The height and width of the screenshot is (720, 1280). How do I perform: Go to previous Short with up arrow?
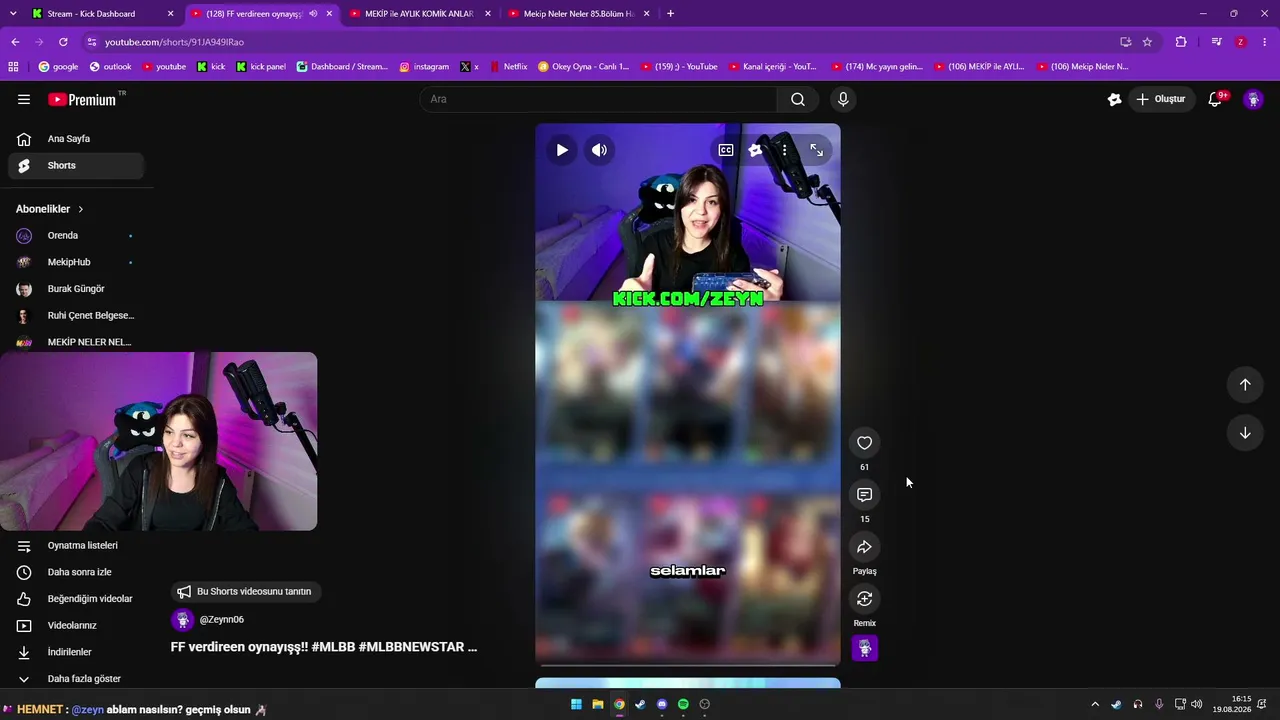coord(1245,385)
